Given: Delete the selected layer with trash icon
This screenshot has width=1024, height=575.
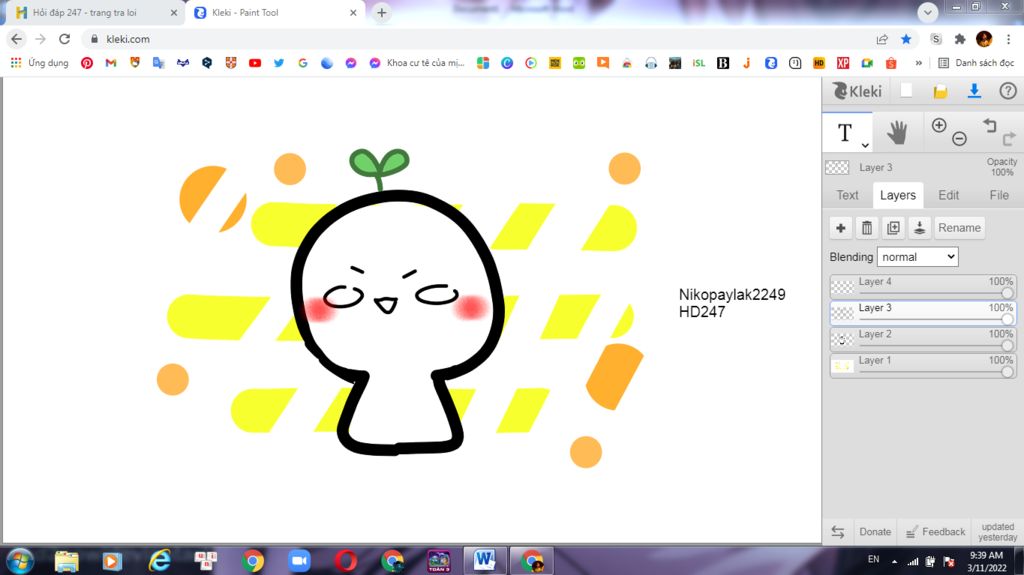Looking at the screenshot, I should coord(867,227).
